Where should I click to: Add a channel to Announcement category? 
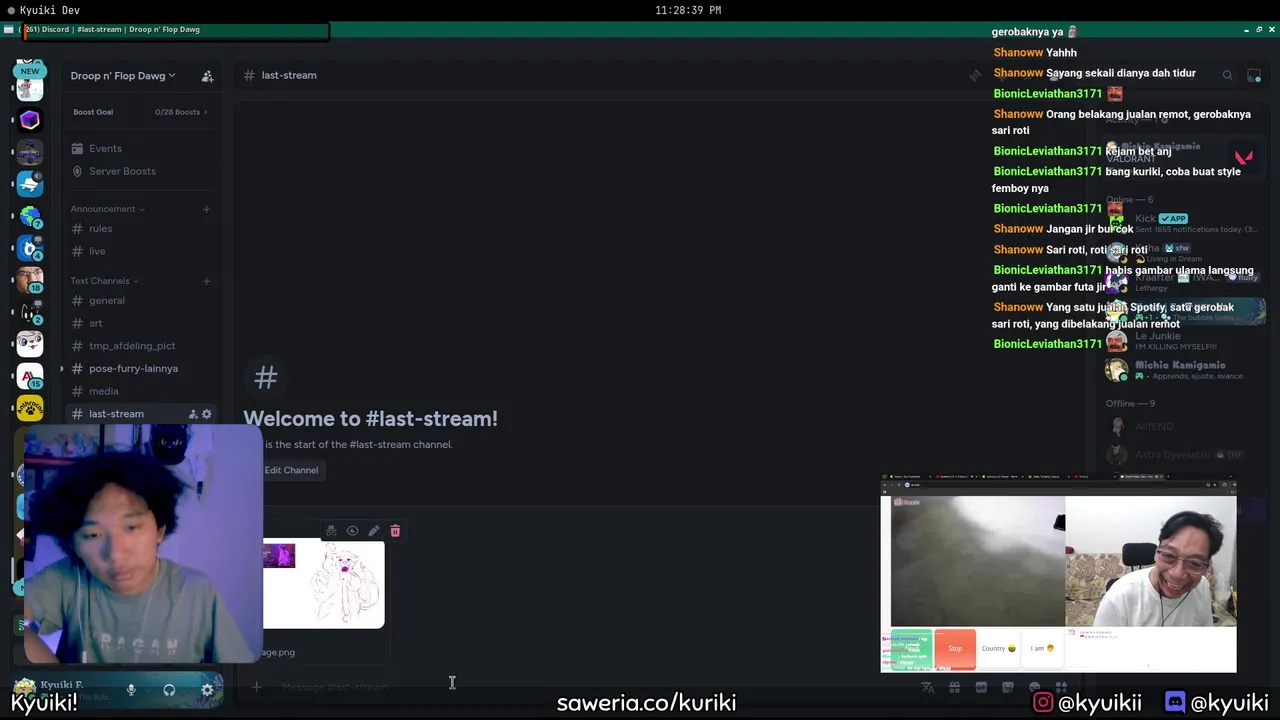click(206, 209)
